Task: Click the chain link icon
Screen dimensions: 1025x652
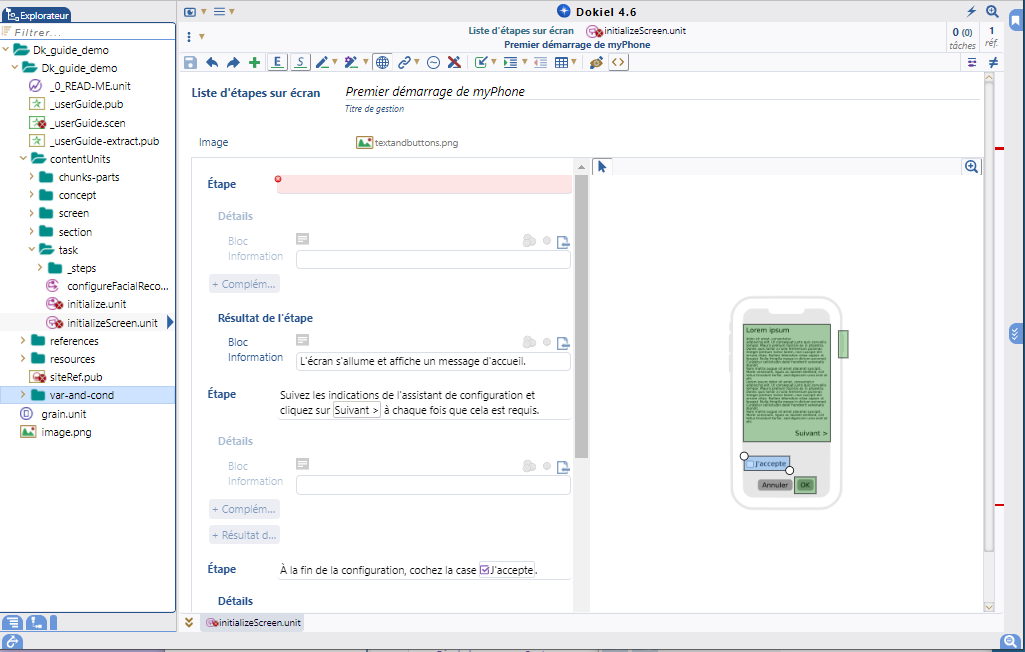Action: (405, 63)
